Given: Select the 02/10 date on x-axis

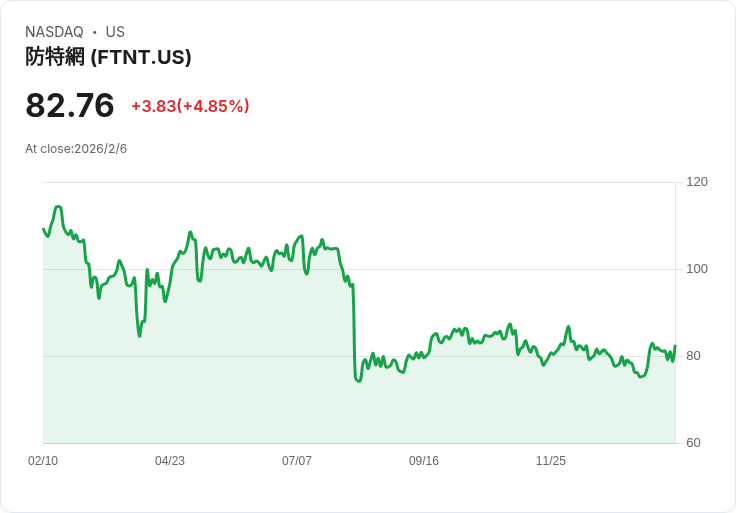Looking at the screenshot, I should [43, 461].
